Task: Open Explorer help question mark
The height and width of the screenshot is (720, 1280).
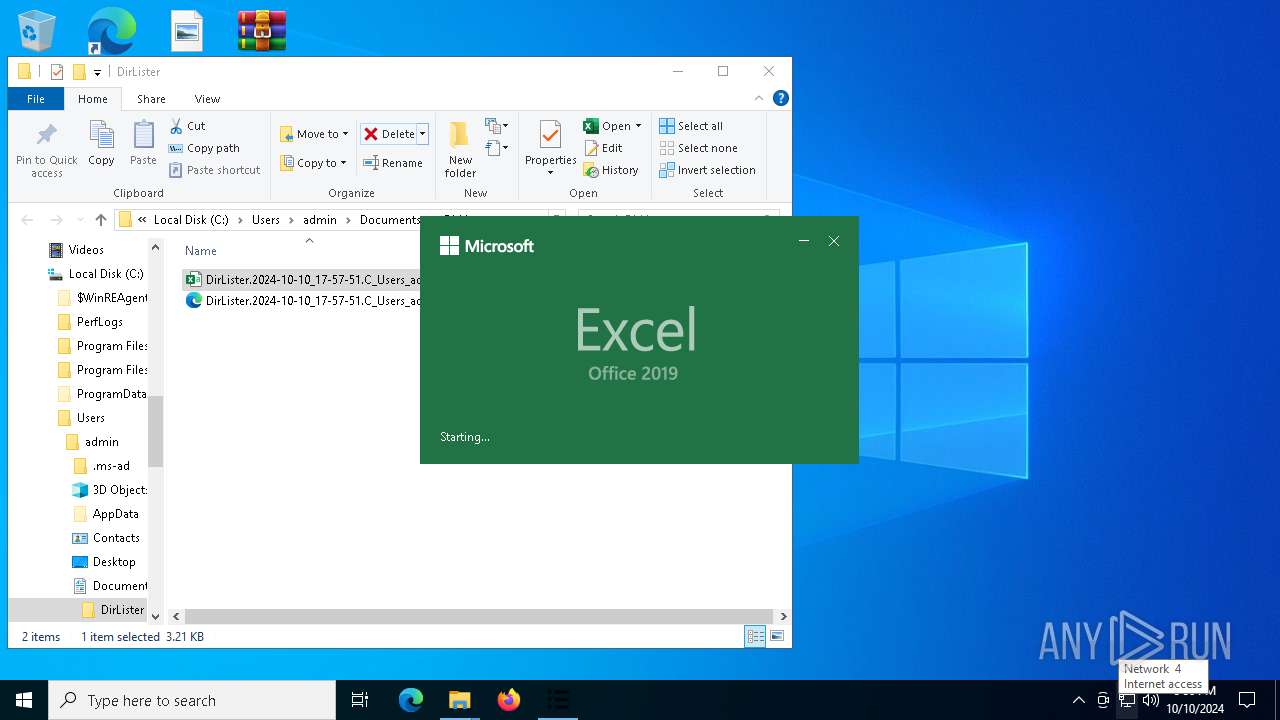Action: tap(781, 98)
